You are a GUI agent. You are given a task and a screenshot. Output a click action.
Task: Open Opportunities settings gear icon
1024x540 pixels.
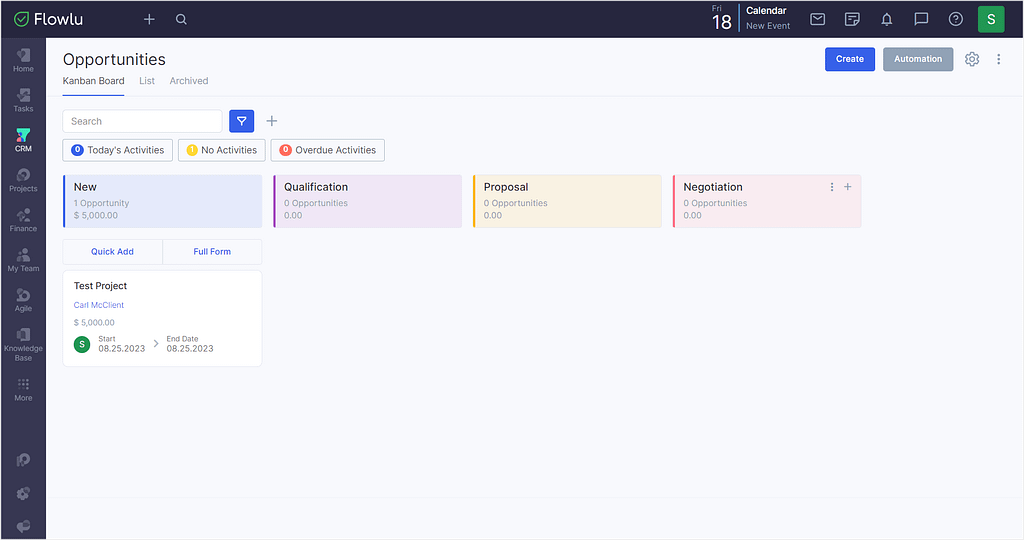pos(972,59)
